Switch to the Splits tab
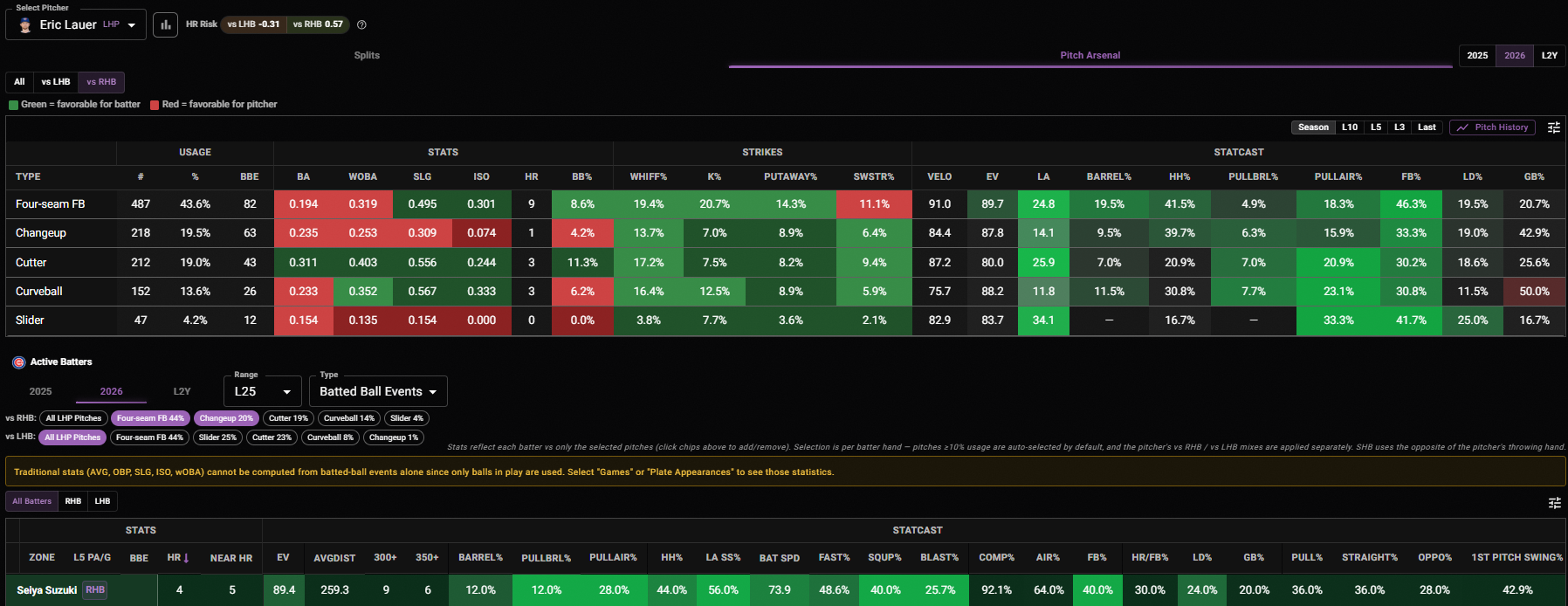This screenshot has width=1568, height=606. [x=367, y=55]
